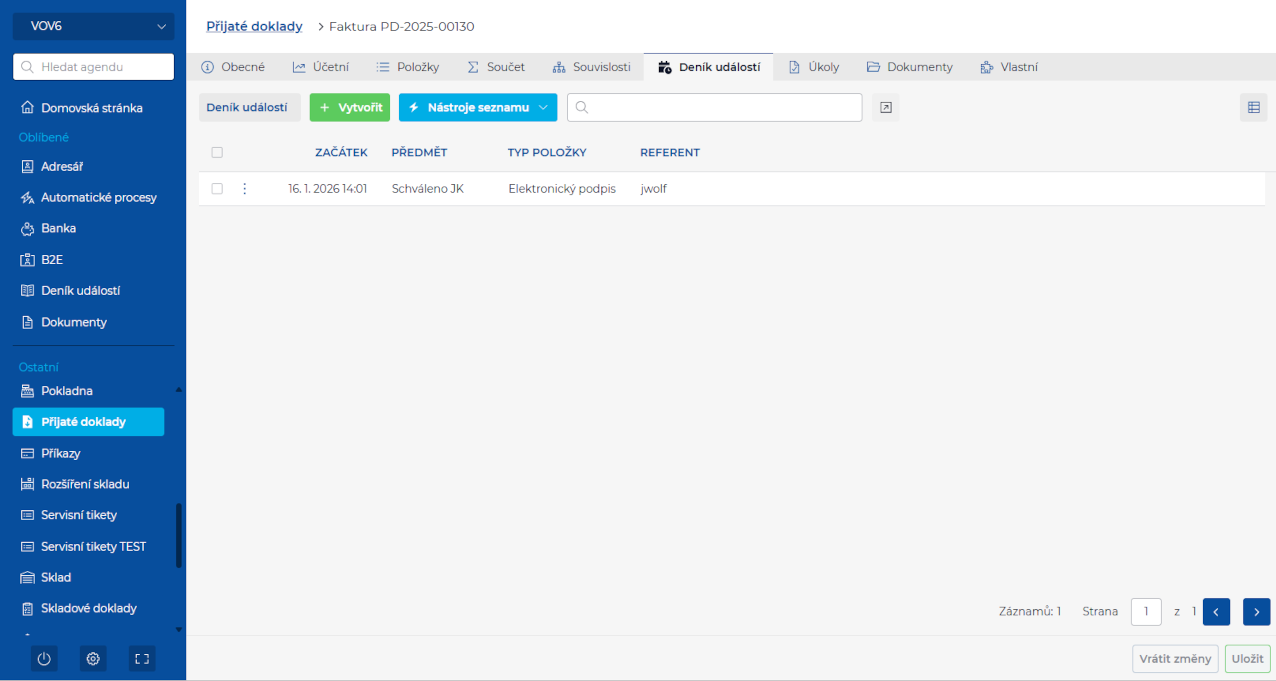Open settings via the gear icon
The height and width of the screenshot is (681, 1276).
coord(93,659)
